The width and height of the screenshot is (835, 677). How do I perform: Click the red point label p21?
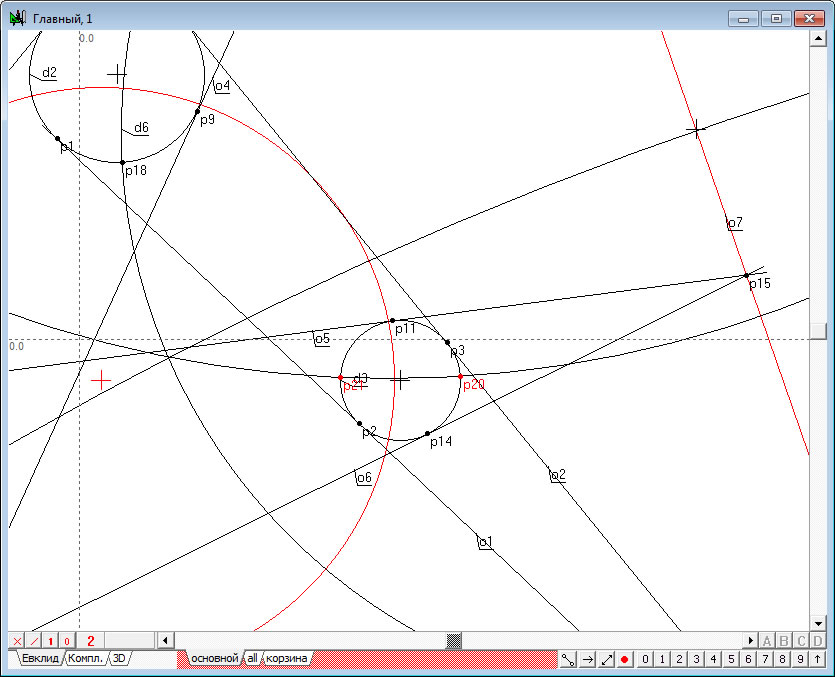coord(353,386)
